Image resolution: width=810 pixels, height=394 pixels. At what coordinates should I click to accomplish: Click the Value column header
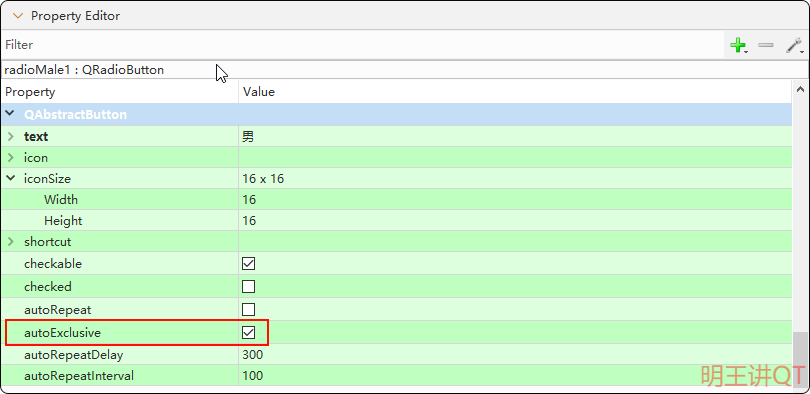515,92
